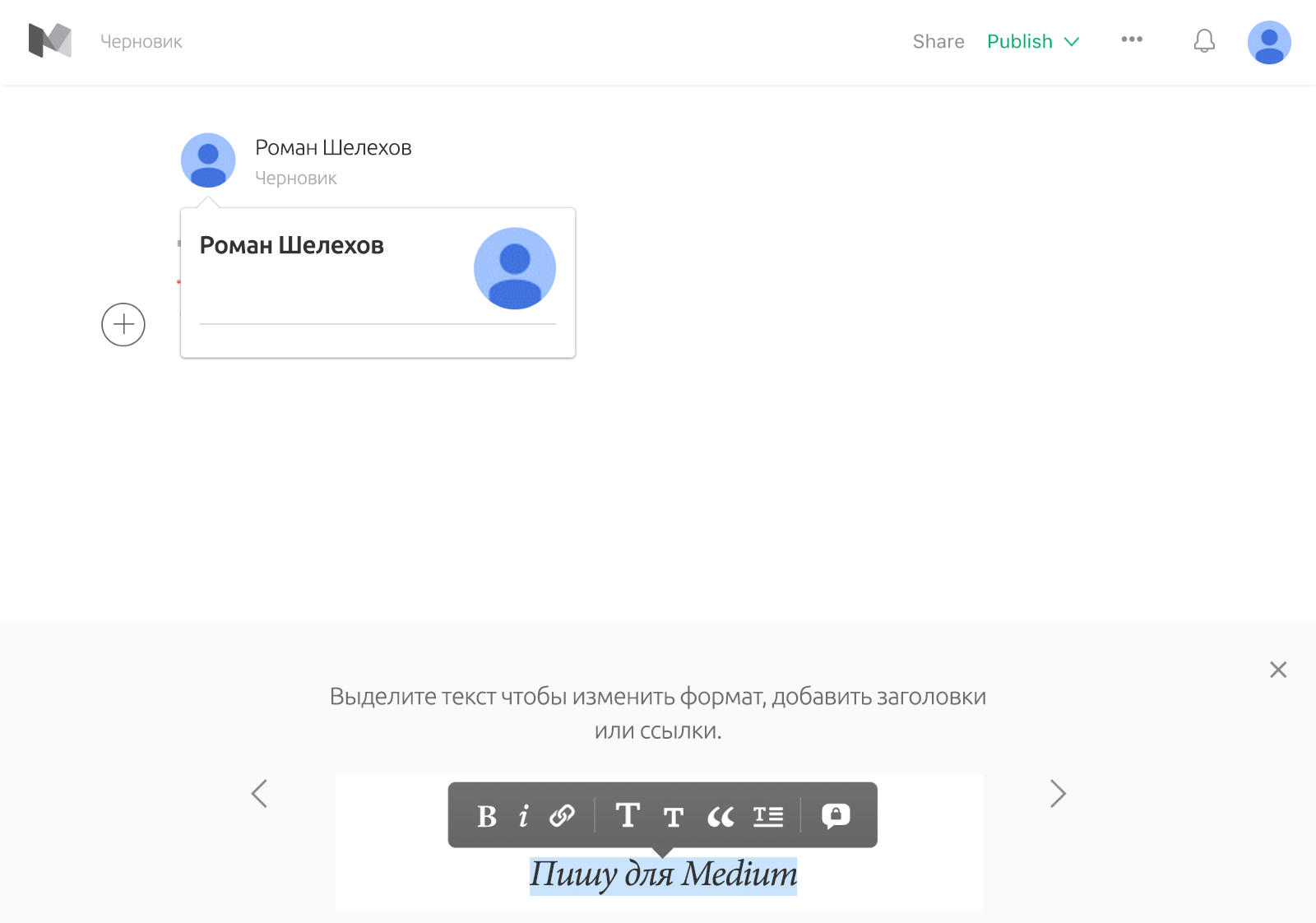The width and height of the screenshot is (1316, 923).
Task: Click the insert link icon
Action: [563, 816]
